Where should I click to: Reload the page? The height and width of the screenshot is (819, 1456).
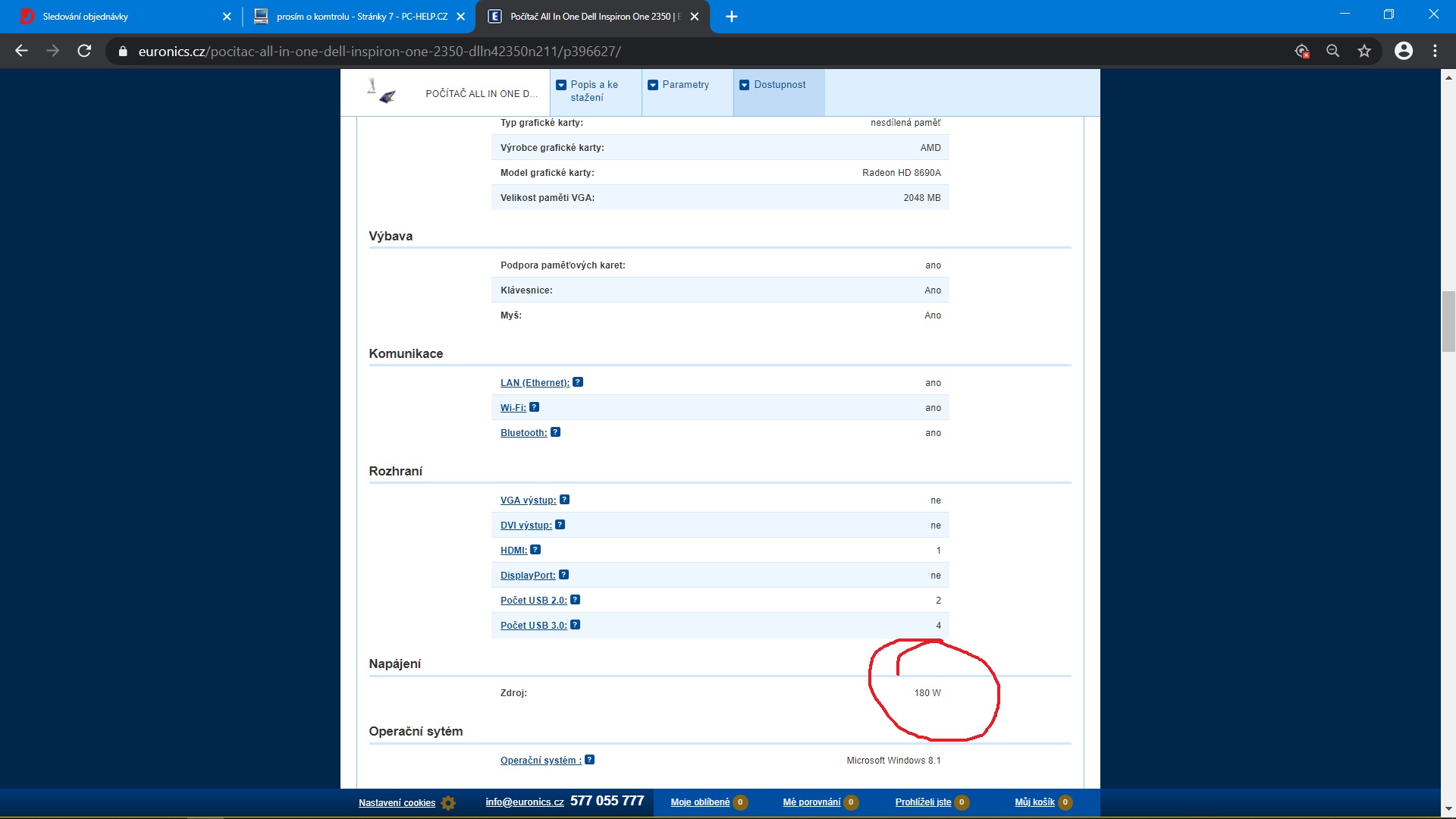point(84,51)
